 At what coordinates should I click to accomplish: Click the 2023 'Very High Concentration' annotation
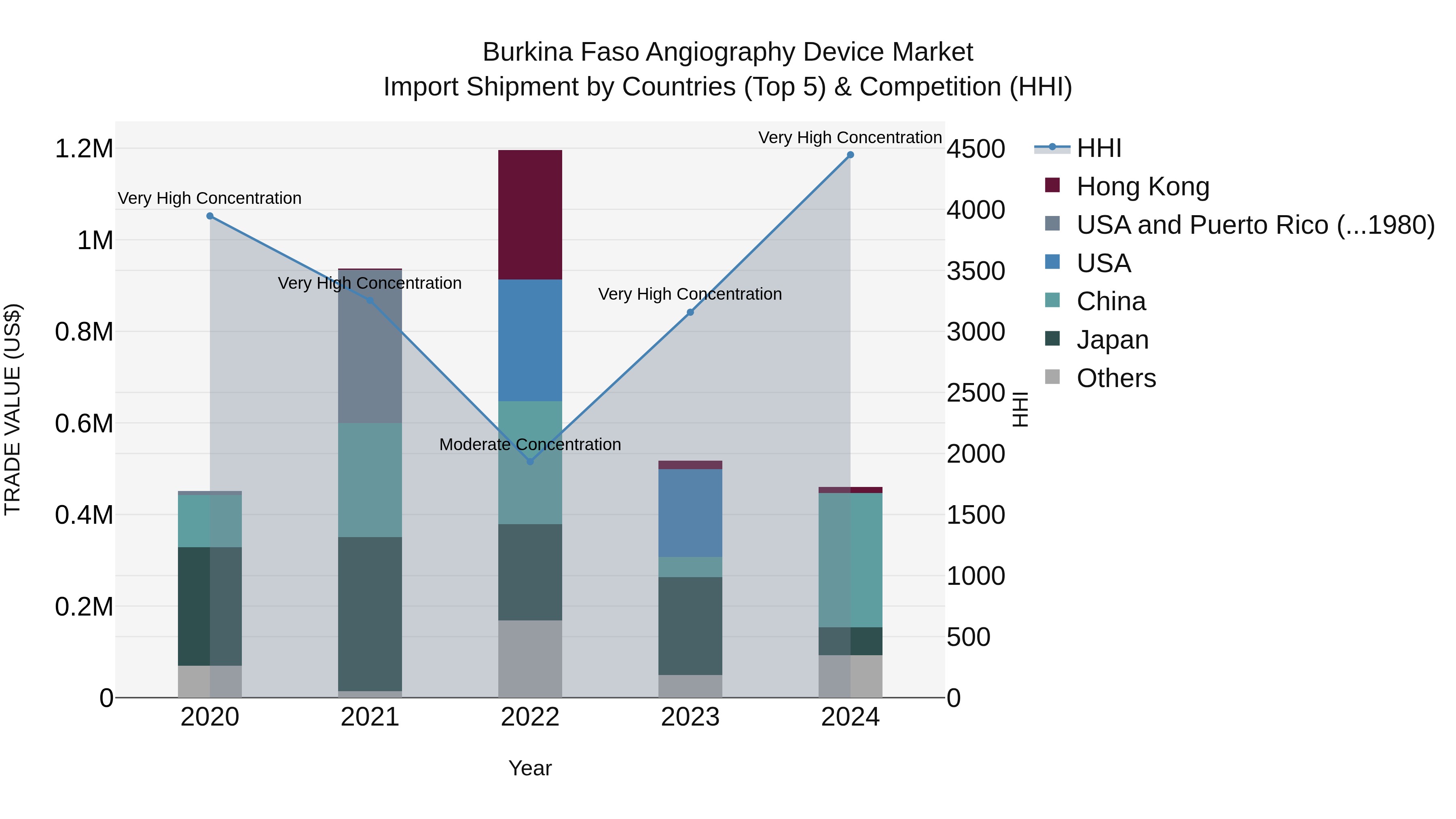click(690, 294)
